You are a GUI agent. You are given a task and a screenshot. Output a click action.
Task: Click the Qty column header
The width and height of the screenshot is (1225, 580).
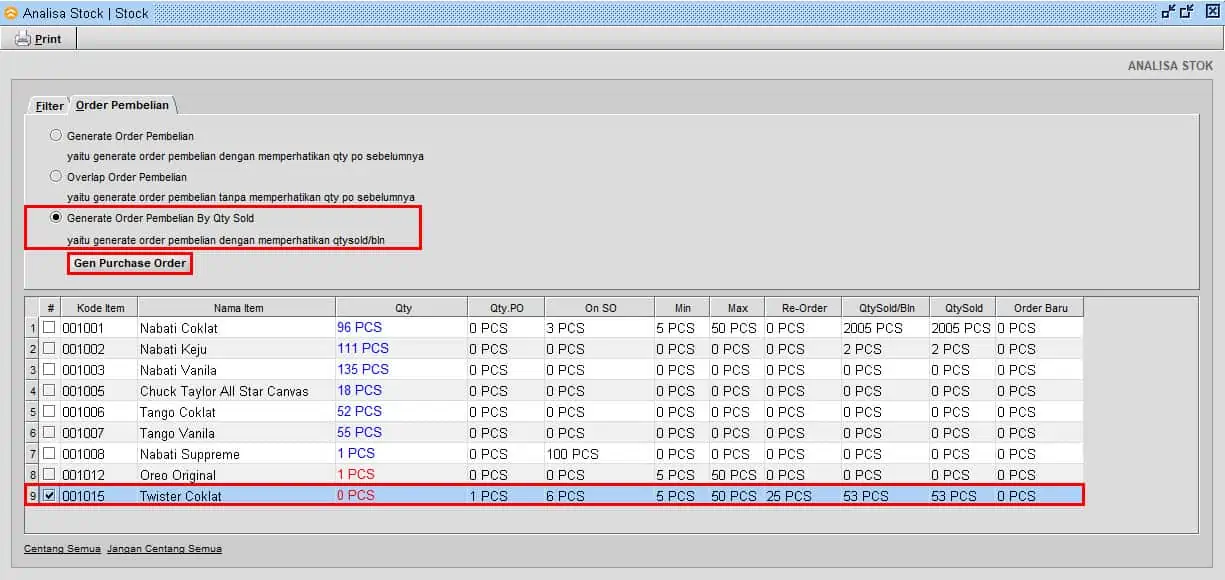point(402,307)
